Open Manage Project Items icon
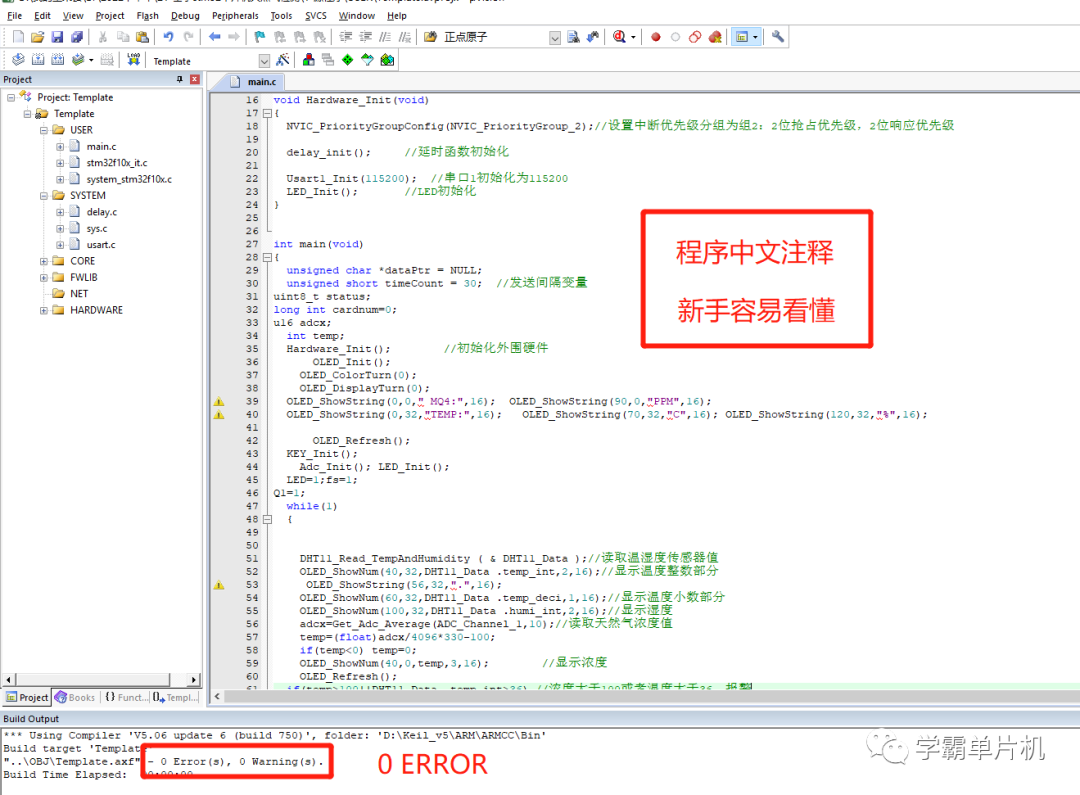1080x795 pixels. pos(309,60)
